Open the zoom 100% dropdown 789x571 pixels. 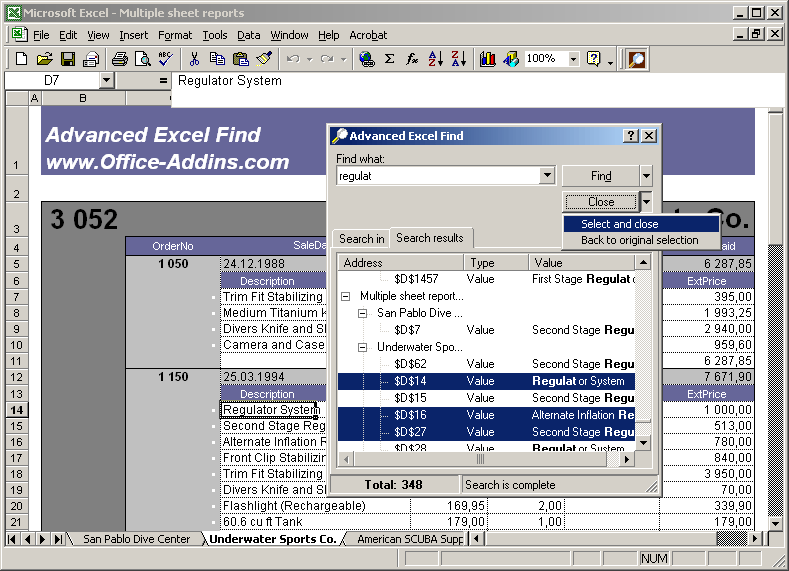point(573,59)
